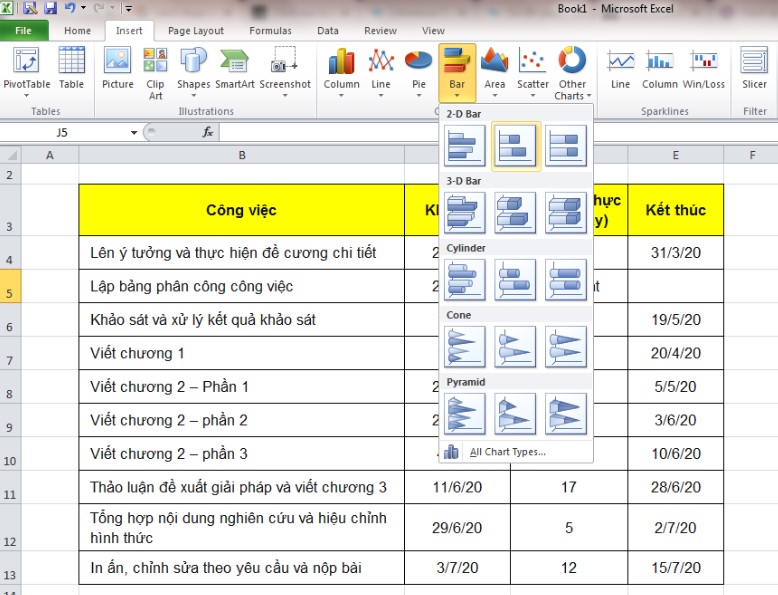Open the File tab
The width and height of the screenshot is (778, 595).
[23, 31]
